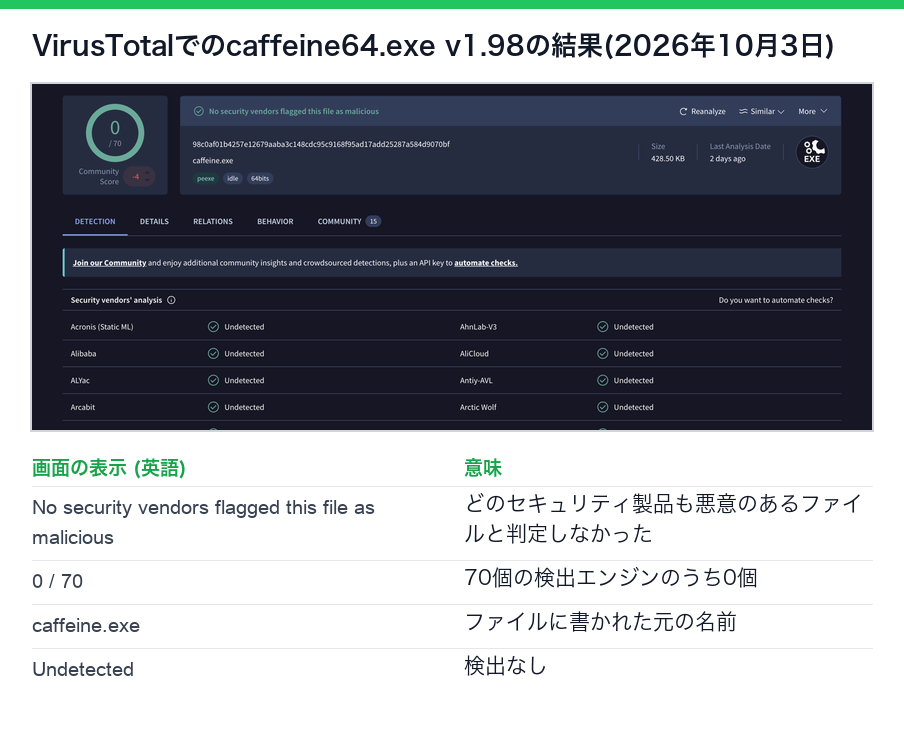904x730 pixels.
Task: Click vendor name Arctic Wolf
Action: (478, 407)
